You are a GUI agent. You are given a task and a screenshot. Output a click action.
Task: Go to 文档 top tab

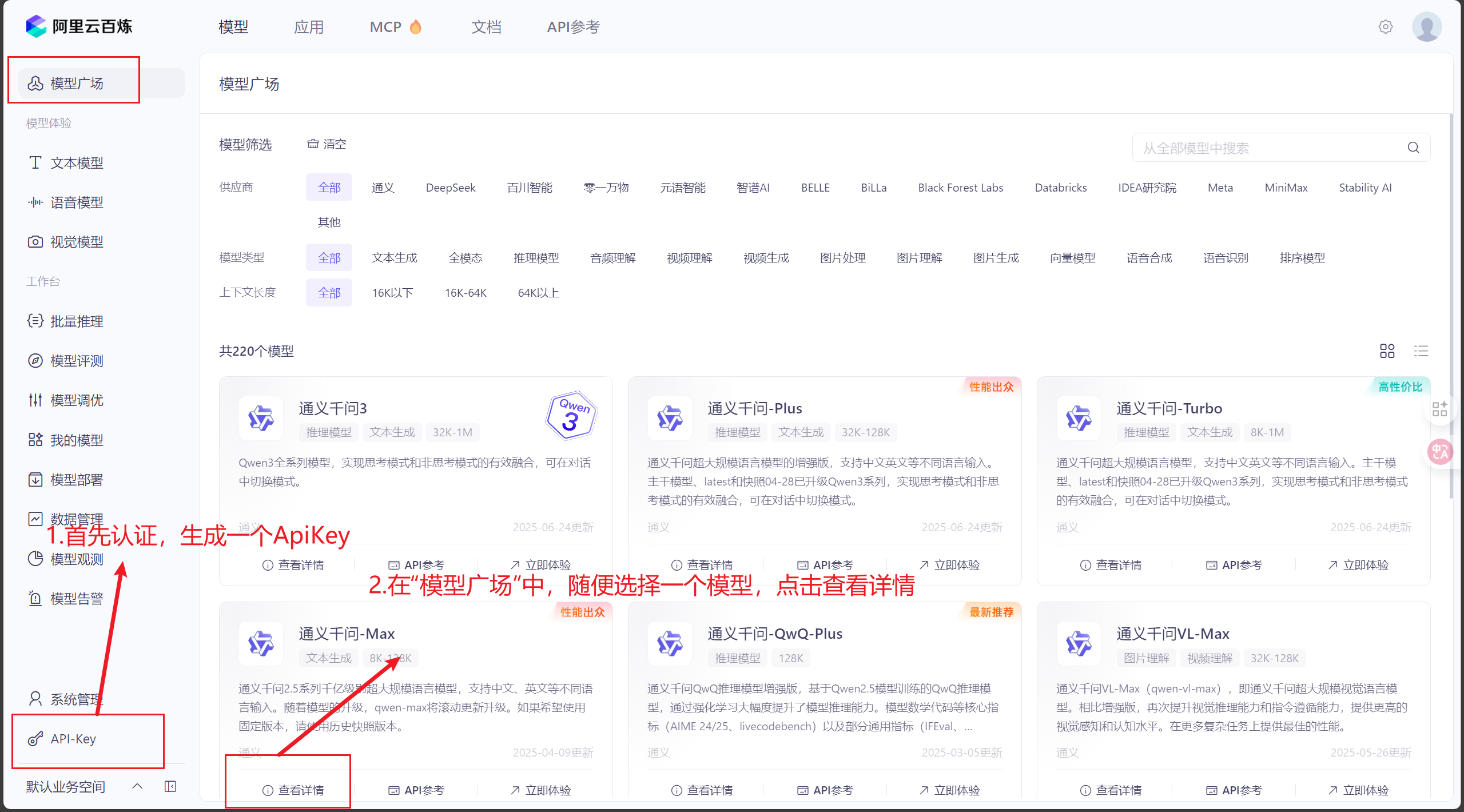point(486,27)
